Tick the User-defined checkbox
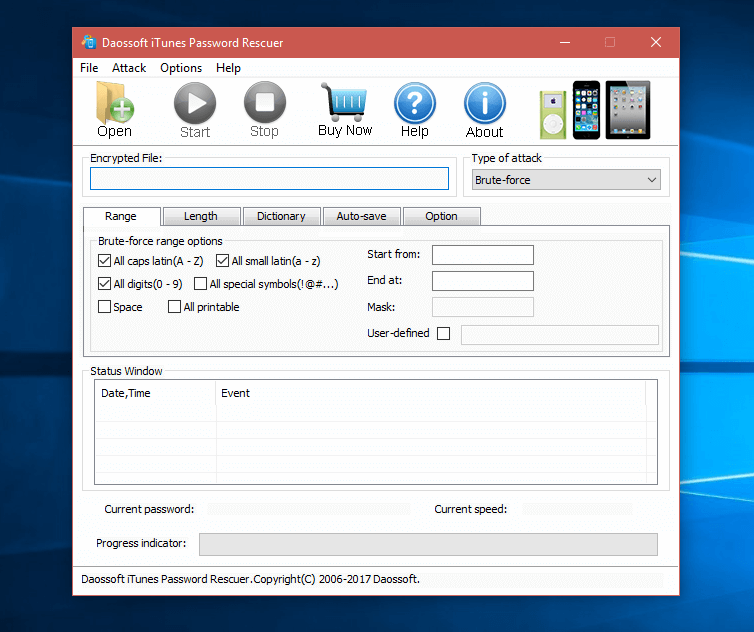 click(x=443, y=333)
